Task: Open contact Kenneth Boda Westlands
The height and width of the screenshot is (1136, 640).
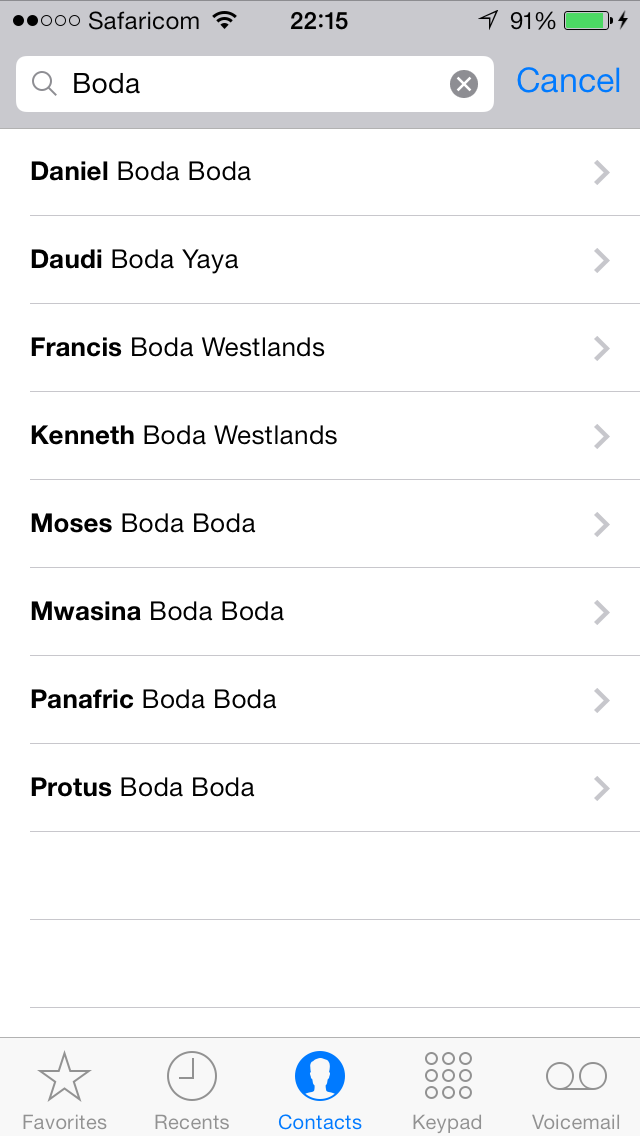Action: 184,436
